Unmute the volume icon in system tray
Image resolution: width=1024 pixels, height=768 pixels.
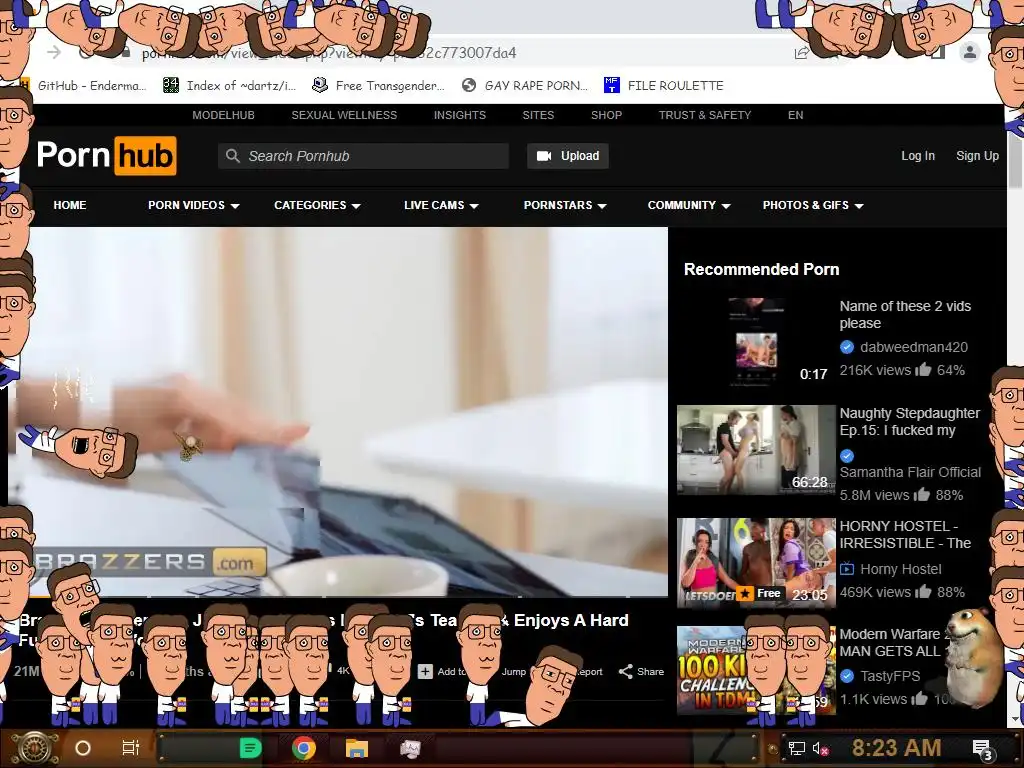(819, 748)
